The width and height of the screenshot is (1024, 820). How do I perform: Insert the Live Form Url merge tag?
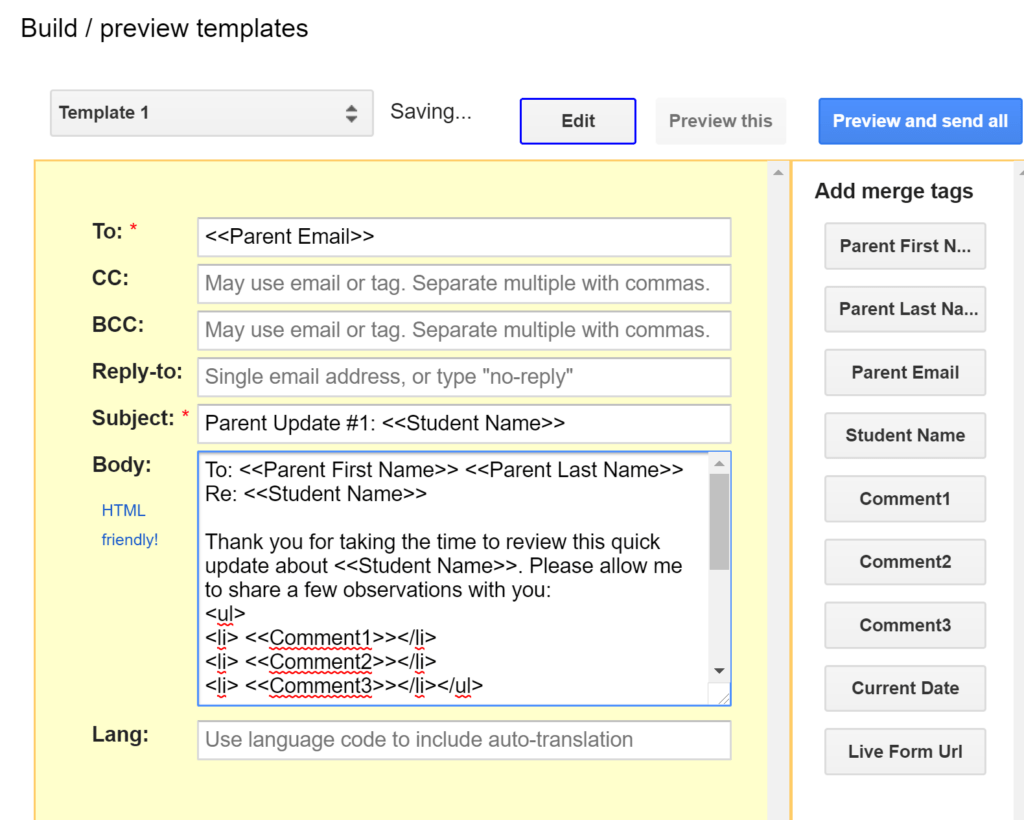pos(905,751)
